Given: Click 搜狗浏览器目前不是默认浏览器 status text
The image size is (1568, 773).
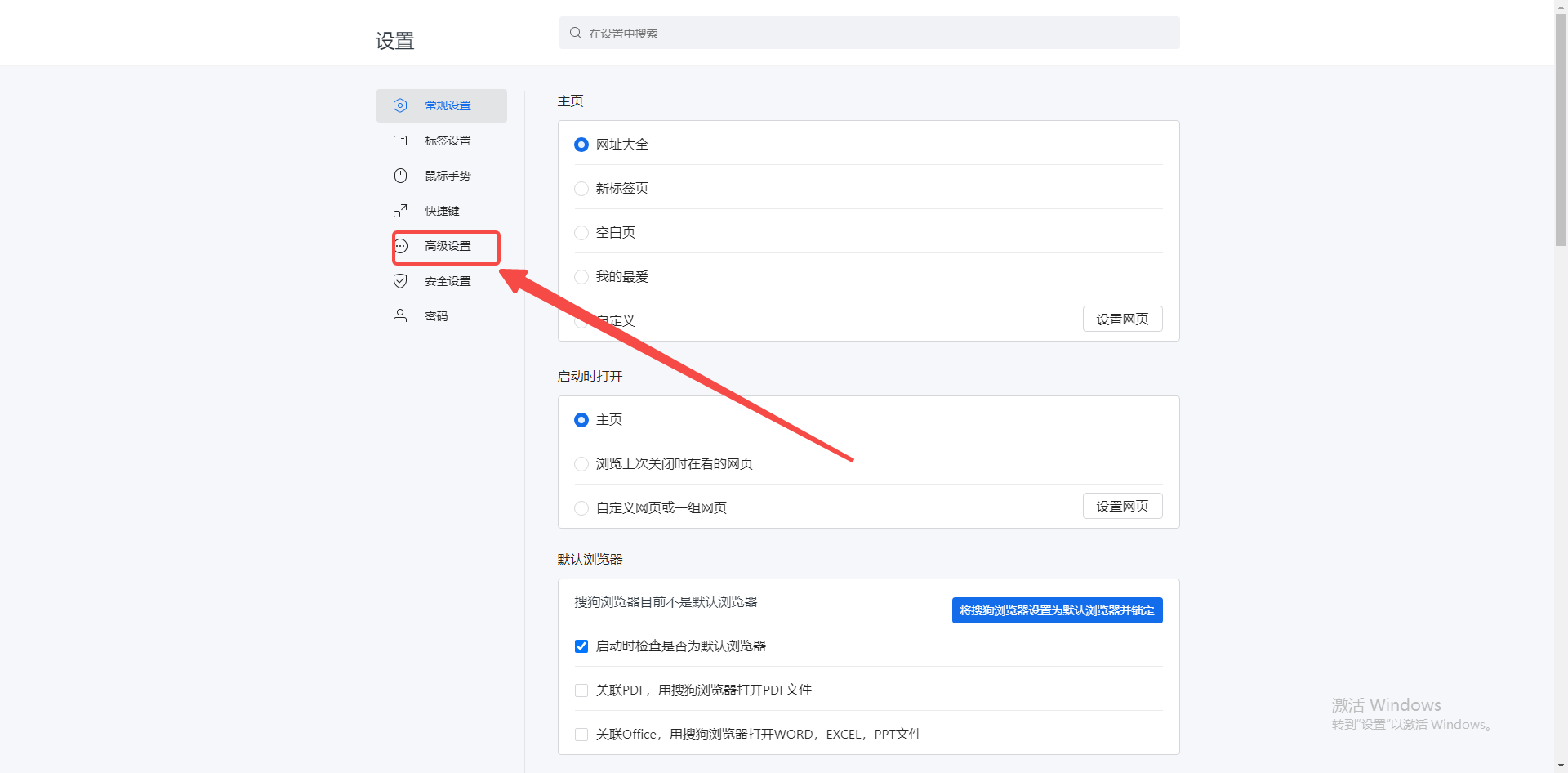Looking at the screenshot, I should (x=666, y=601).
